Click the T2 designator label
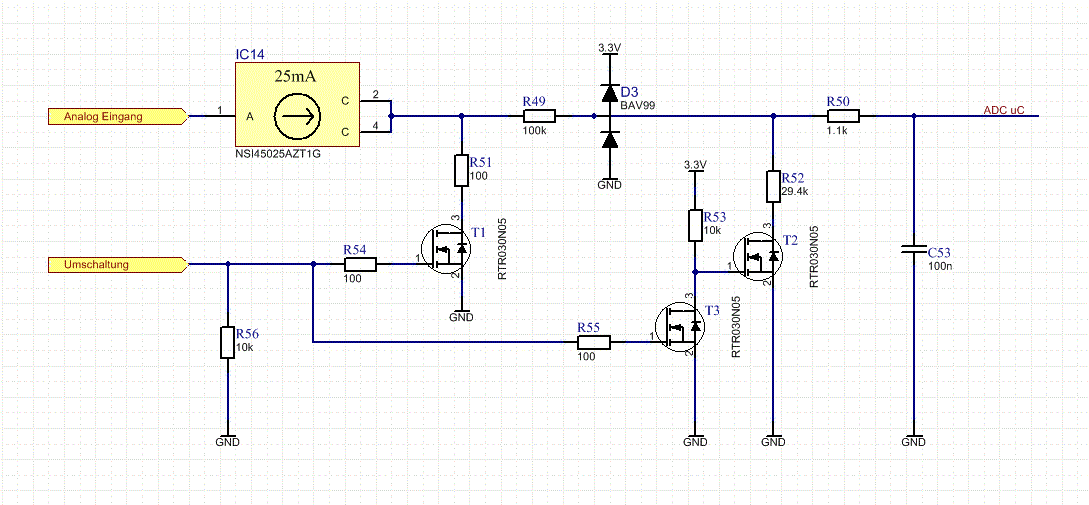This screenshot has width=1089, height=505. click(790, 240)
